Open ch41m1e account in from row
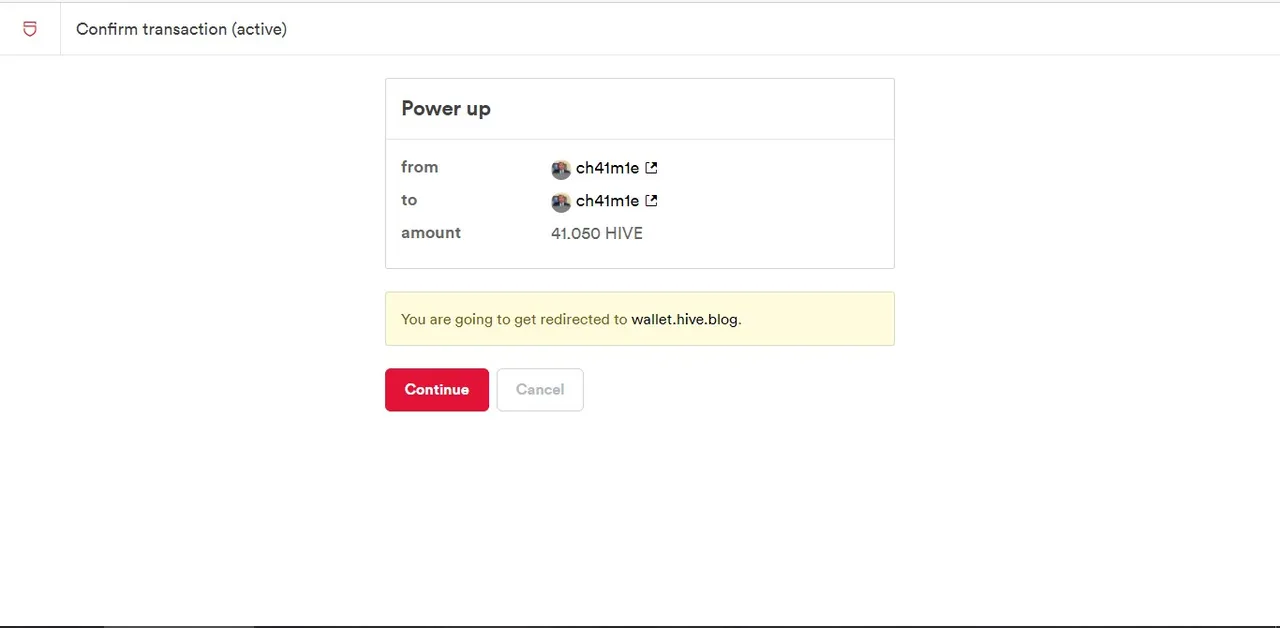1280x628 pixels. click(607, 168)
